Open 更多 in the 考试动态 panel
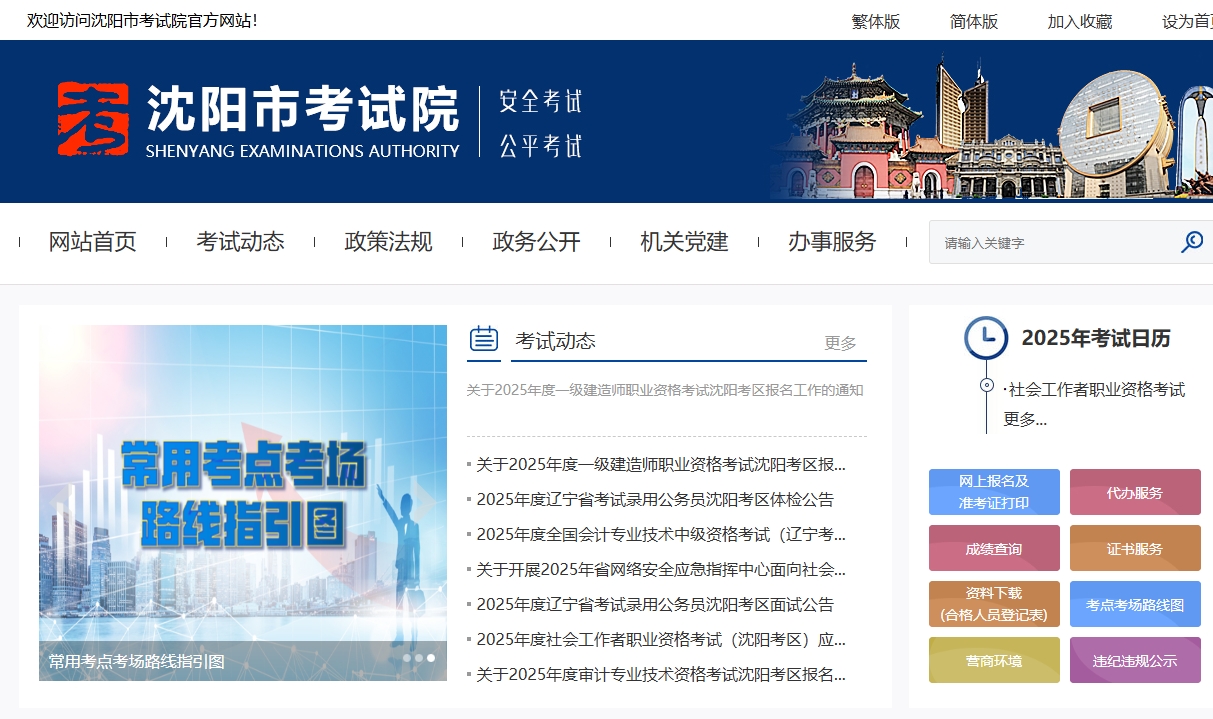The height and width of the screenshot is (719, 1213). tap(839, 343)
